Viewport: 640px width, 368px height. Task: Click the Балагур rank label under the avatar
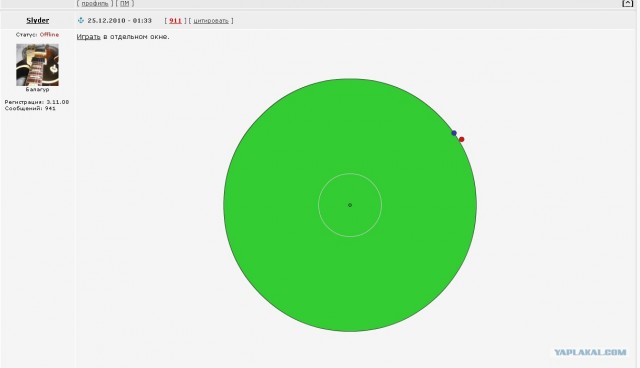pos(37,89)
